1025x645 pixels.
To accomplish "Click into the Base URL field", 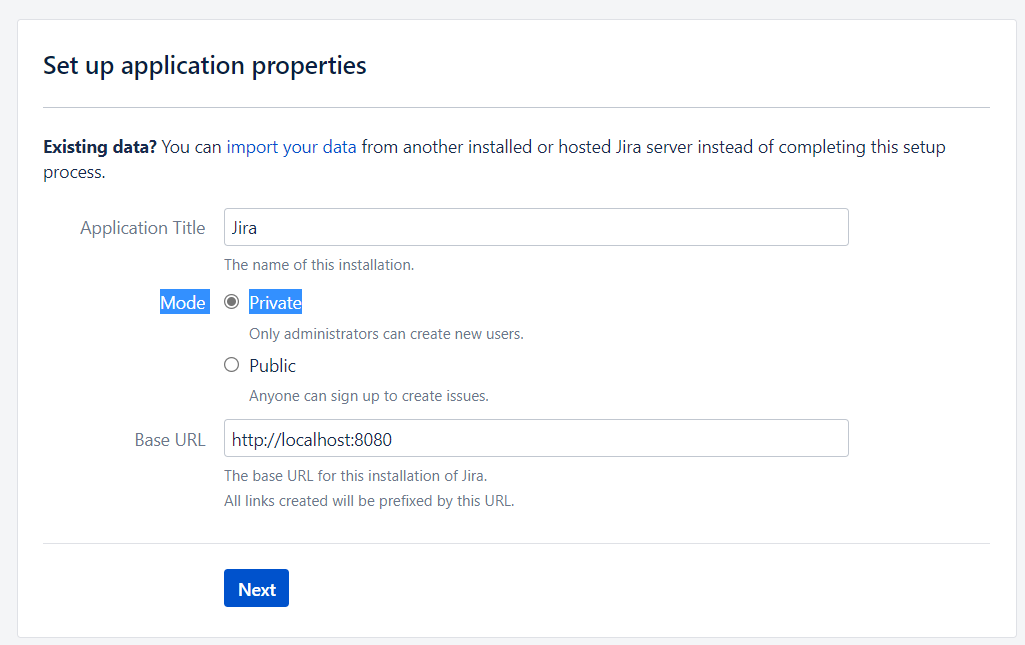I will coord(536,438).
